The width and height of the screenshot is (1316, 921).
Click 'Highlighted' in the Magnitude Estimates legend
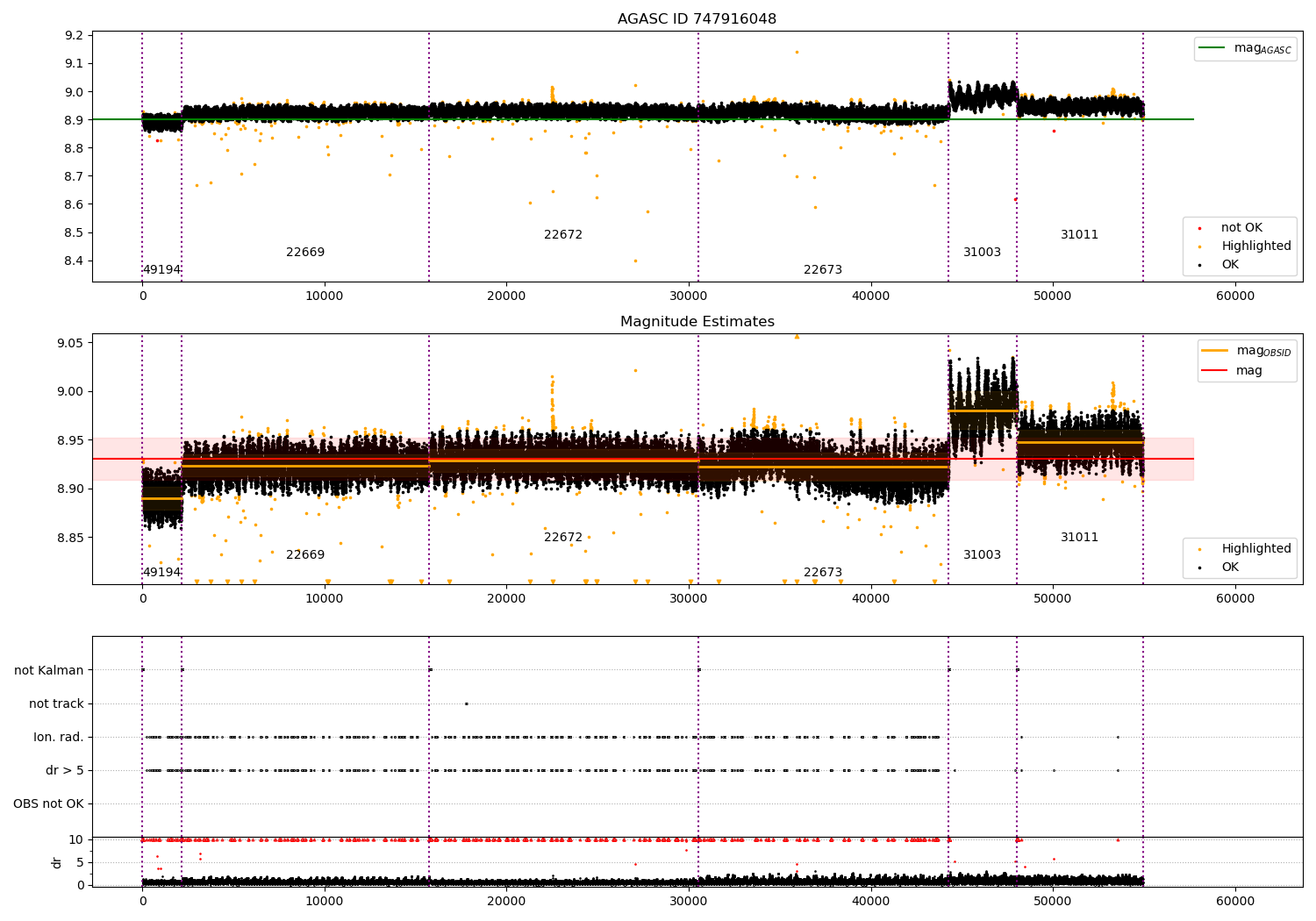(x=1256, y=549)
